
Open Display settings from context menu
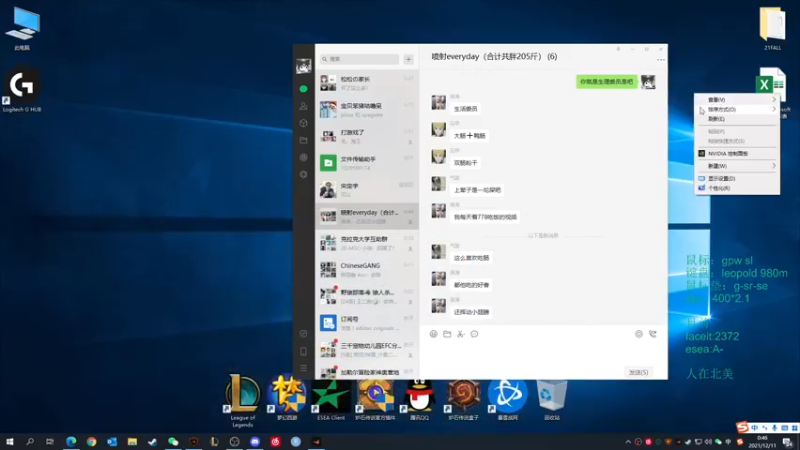pyautogui.click(x=737, y=179)
